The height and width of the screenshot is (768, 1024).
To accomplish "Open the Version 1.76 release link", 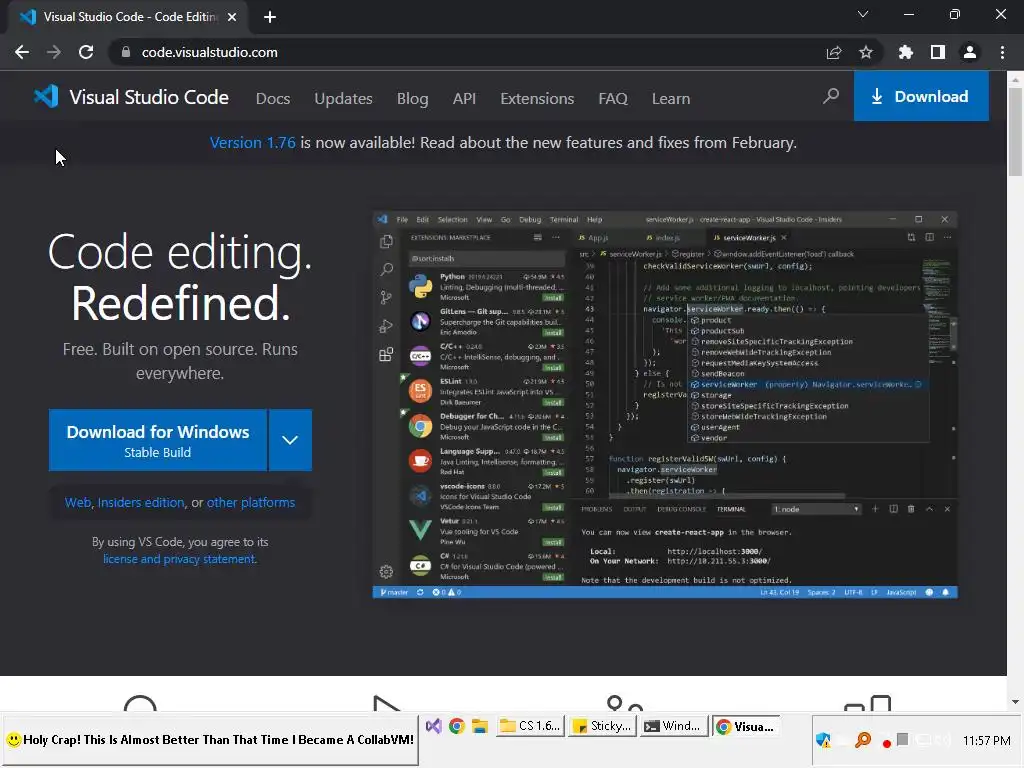I will tap(253, 142).
